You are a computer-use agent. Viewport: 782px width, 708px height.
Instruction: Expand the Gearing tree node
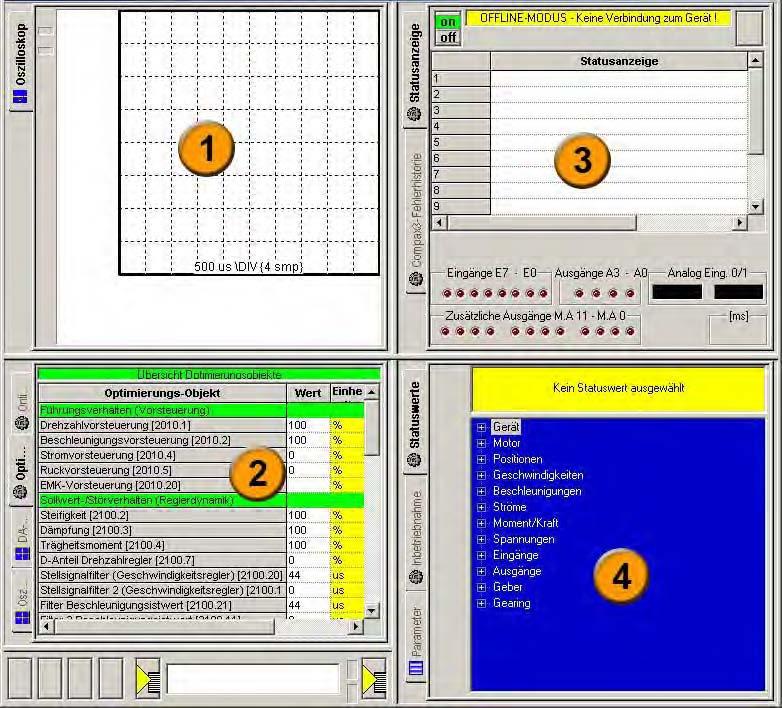[x=481, y=603]
